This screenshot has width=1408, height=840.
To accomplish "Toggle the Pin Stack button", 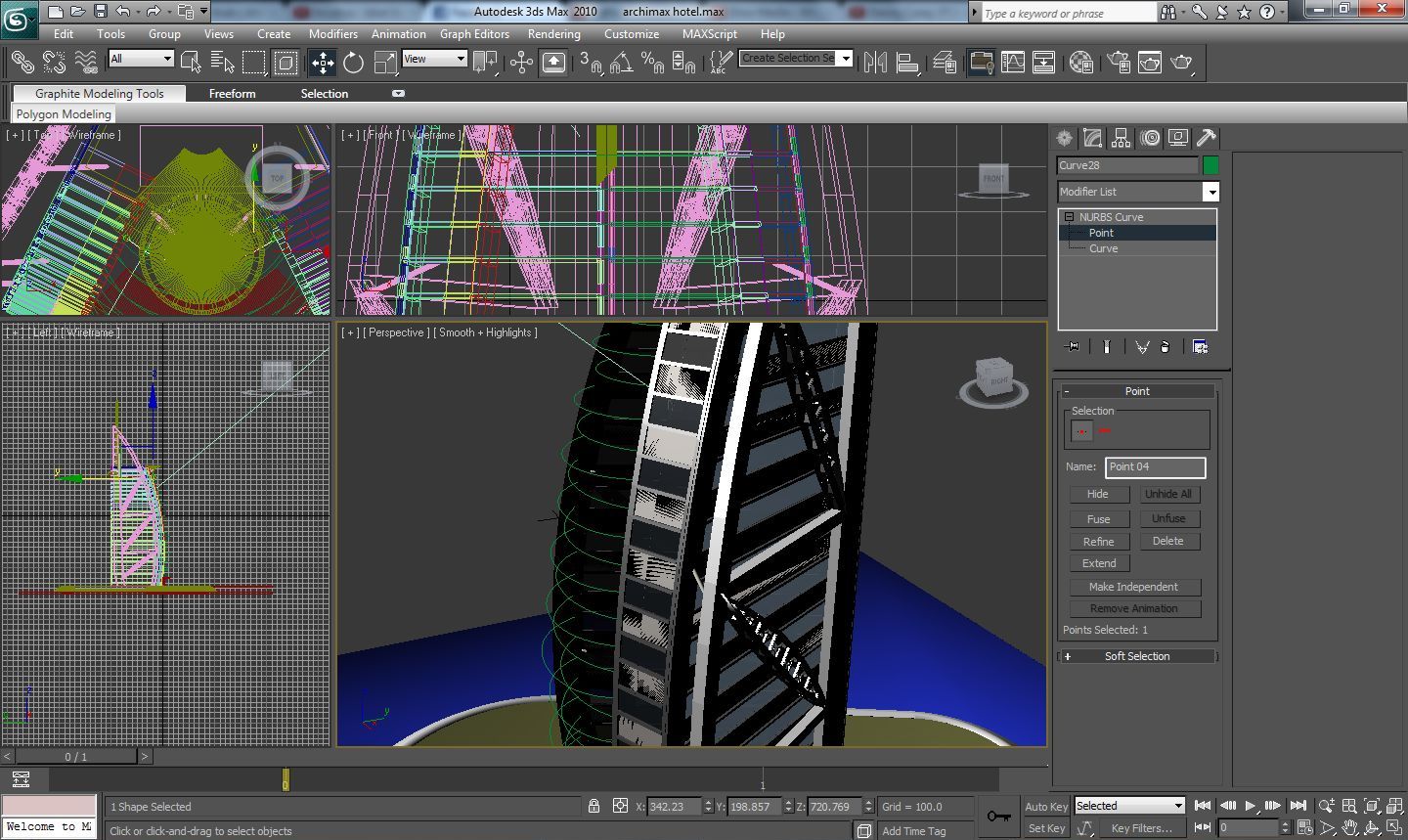I will coord(1073,347).
